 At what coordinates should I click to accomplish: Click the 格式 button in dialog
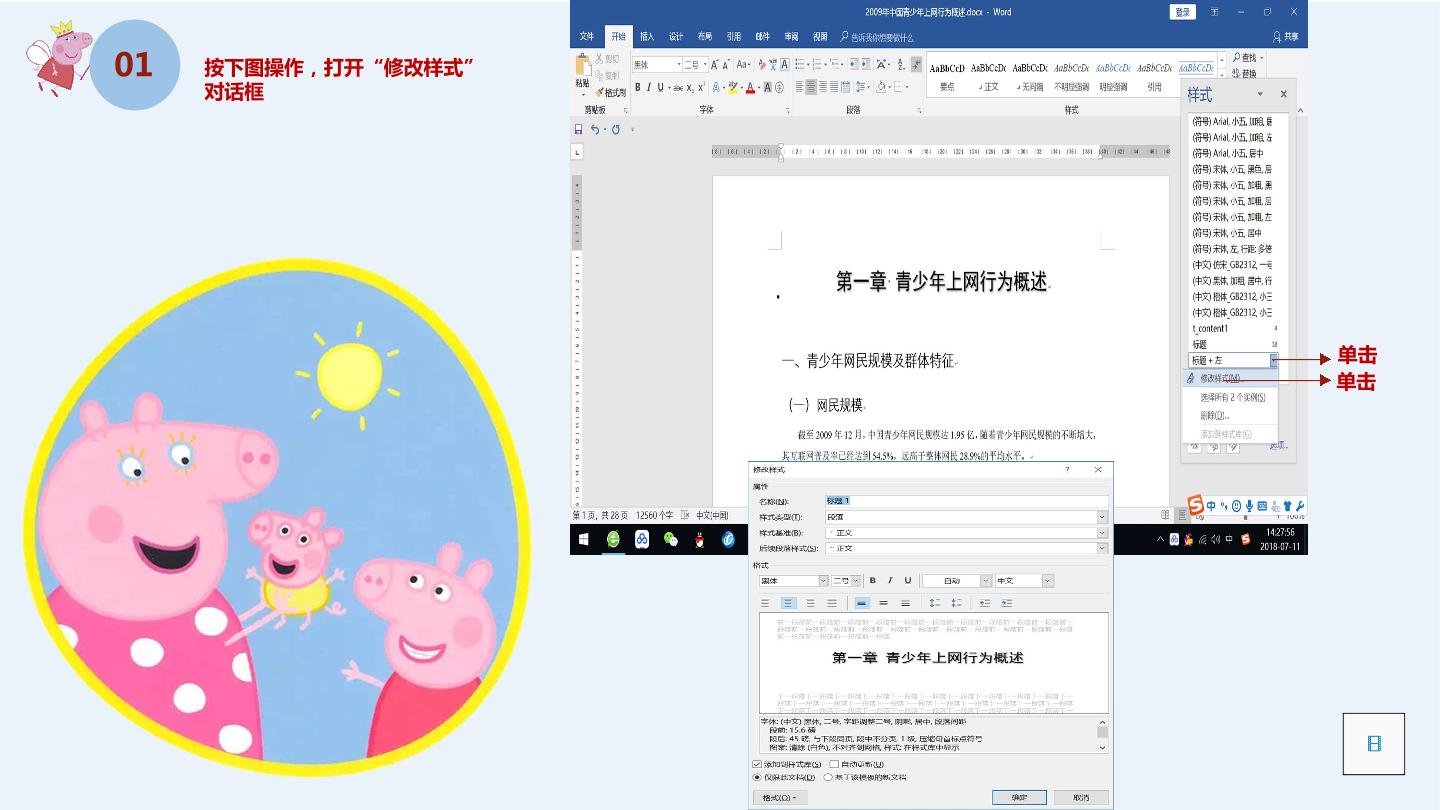[x=780, y=797]
